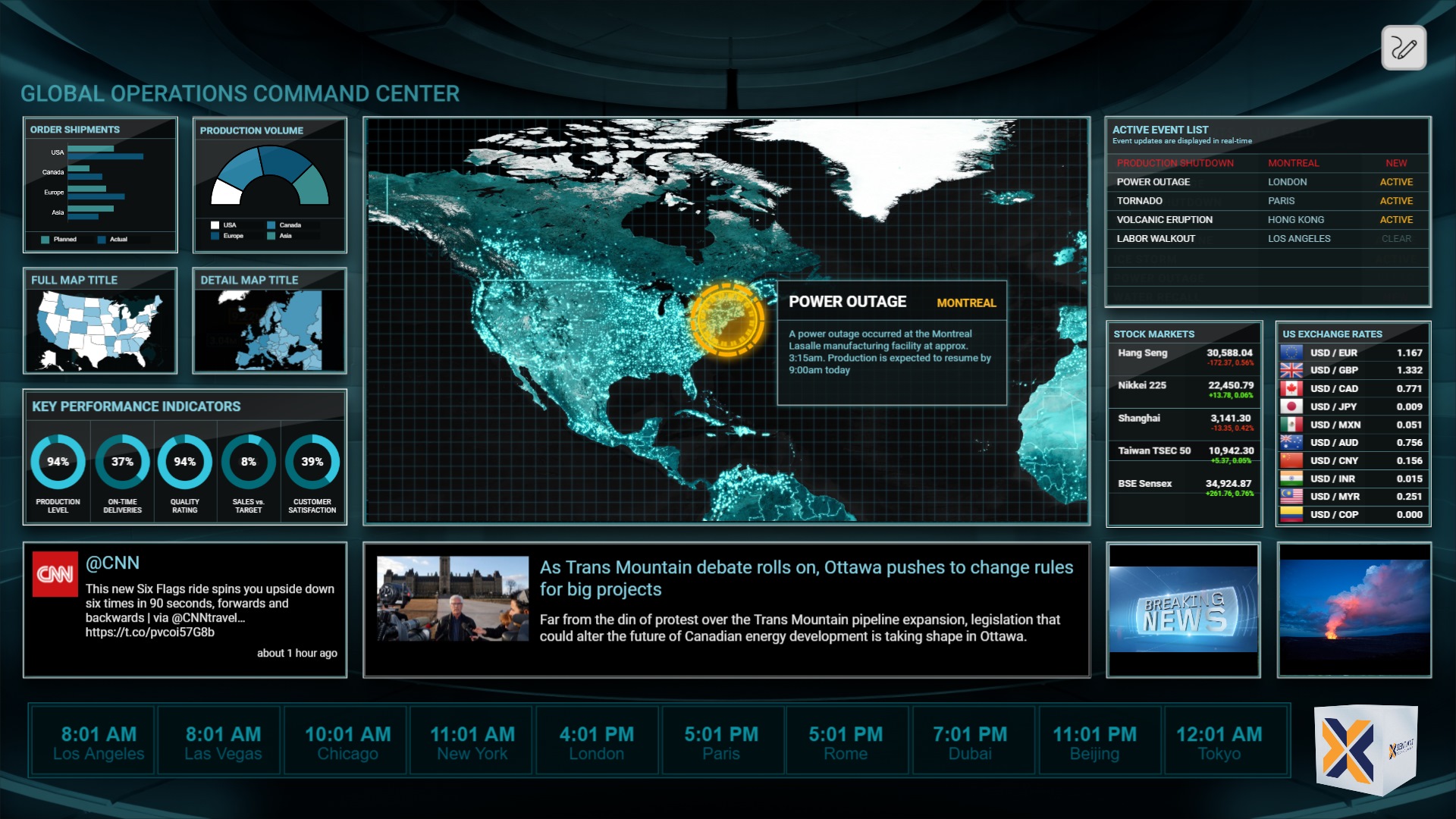Click the Labor Walkout Los Angeles CLEAR button
The height and width of the screenshot is (819, 1456).
tap(1395, 238)
